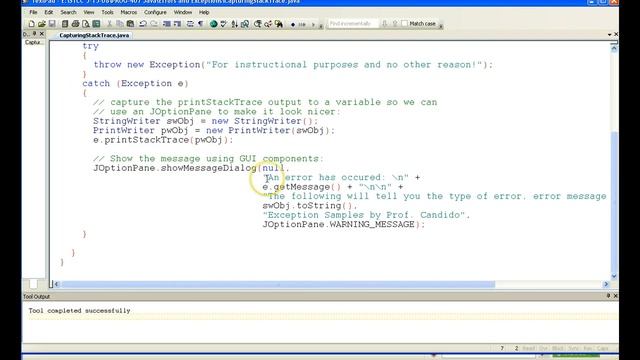Screen dimensions: 640x360
Task: Click the horizontal scrollbar thumb
Action: 278,284
